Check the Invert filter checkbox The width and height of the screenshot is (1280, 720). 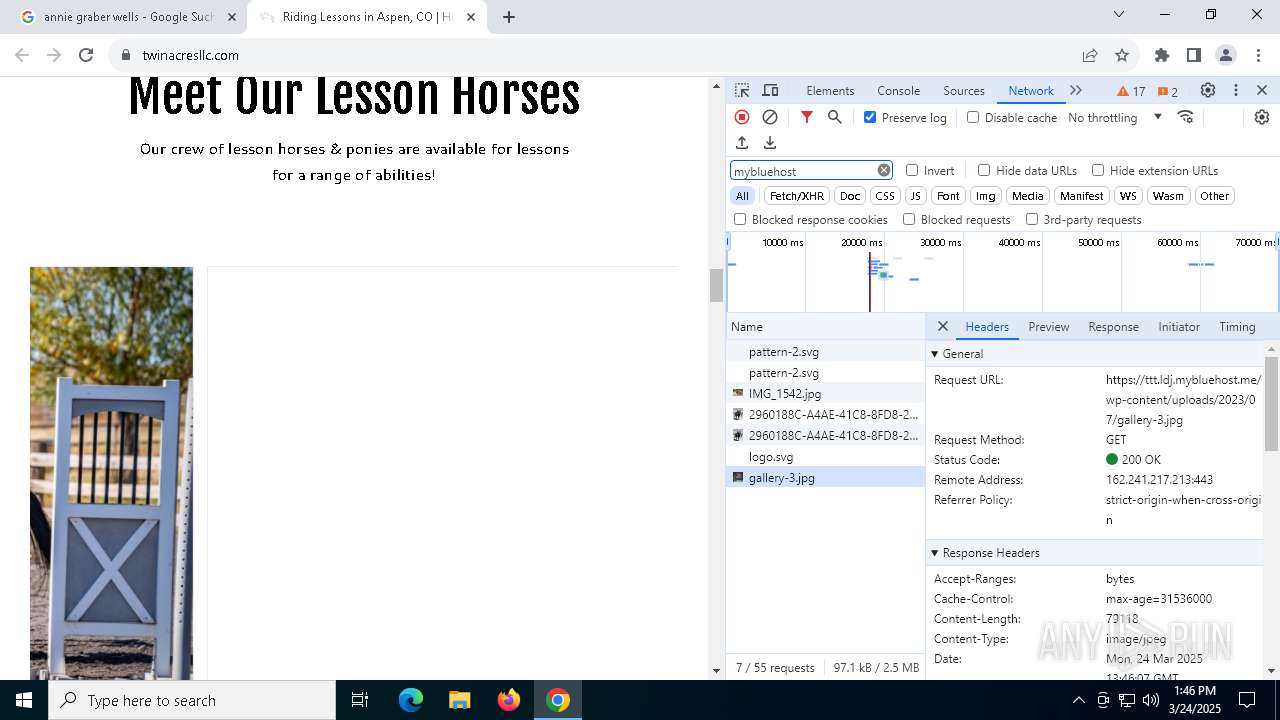click(912, 170)
